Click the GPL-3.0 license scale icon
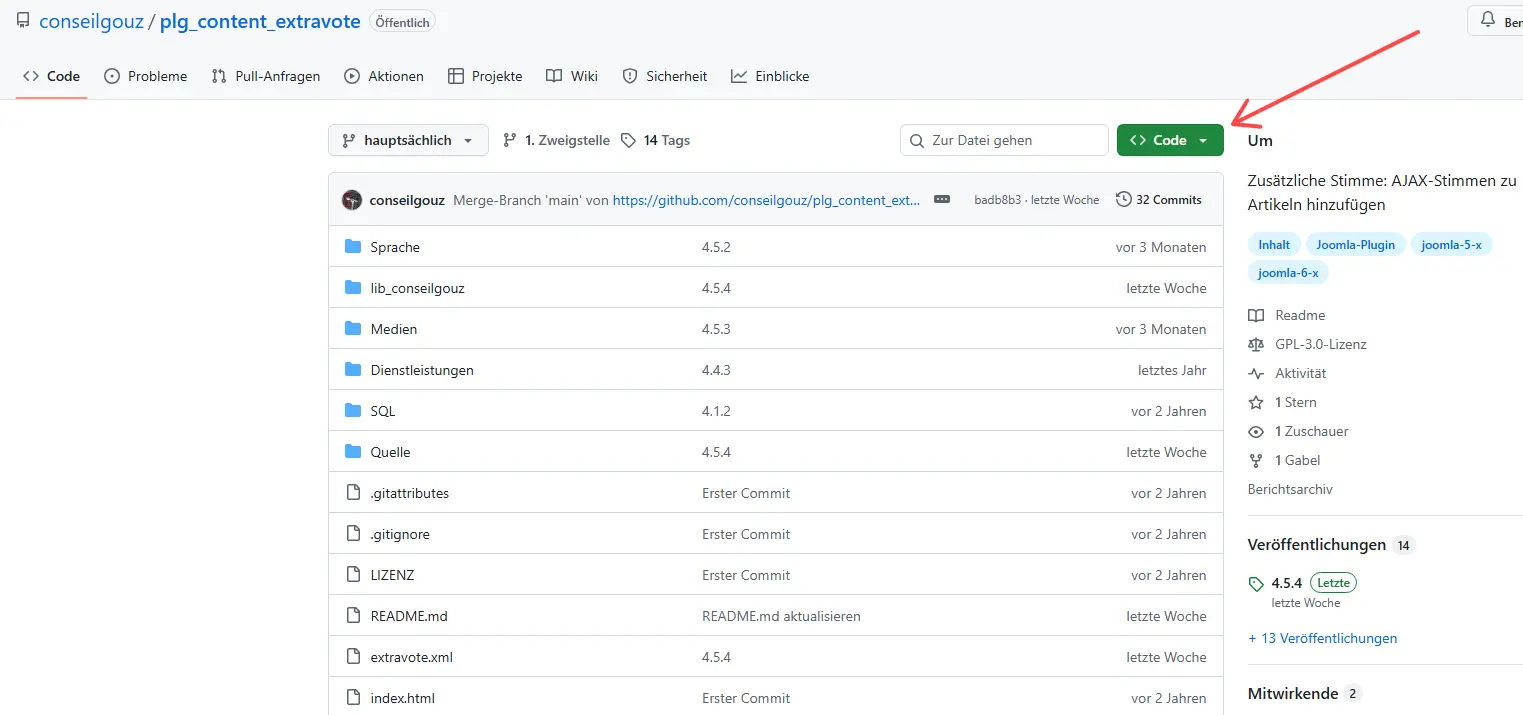This screenshot has width=1523, height=715. (1256, 344)
